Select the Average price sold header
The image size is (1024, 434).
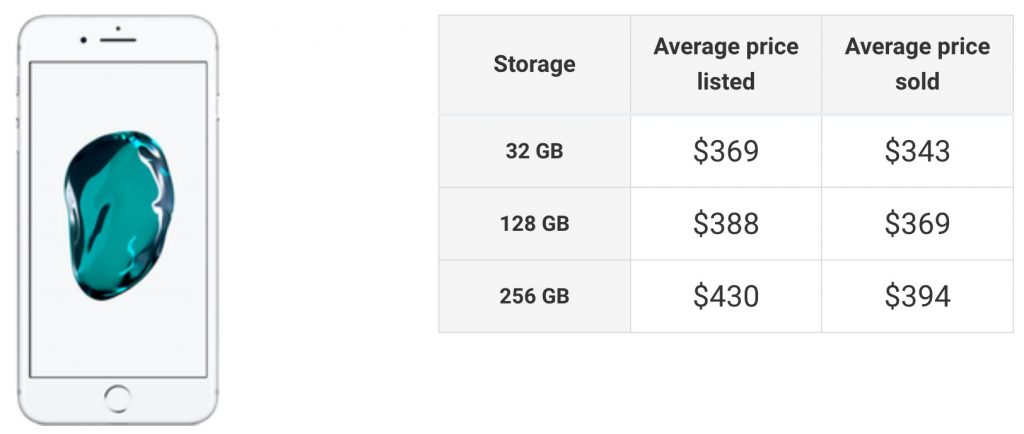tap(917, 65)
